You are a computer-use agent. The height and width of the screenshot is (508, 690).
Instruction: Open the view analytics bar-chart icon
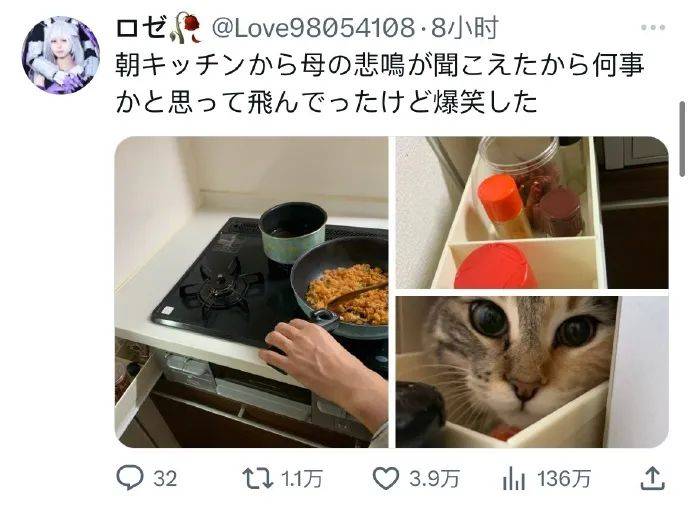click(x=514, y=479)
